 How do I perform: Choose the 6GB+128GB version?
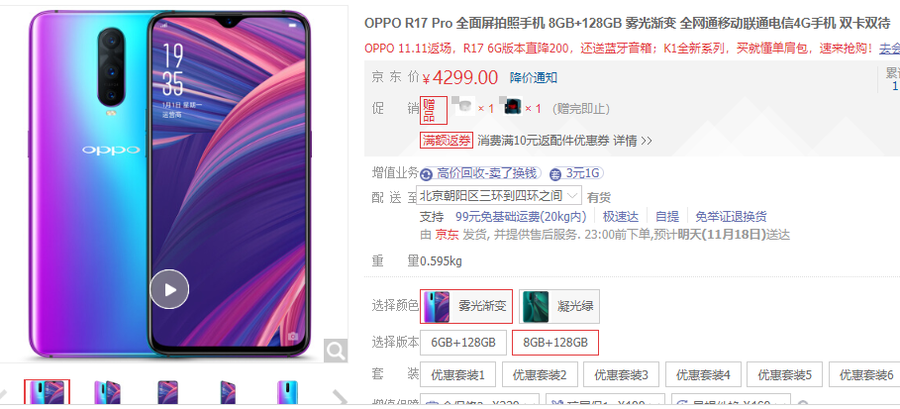463,342
